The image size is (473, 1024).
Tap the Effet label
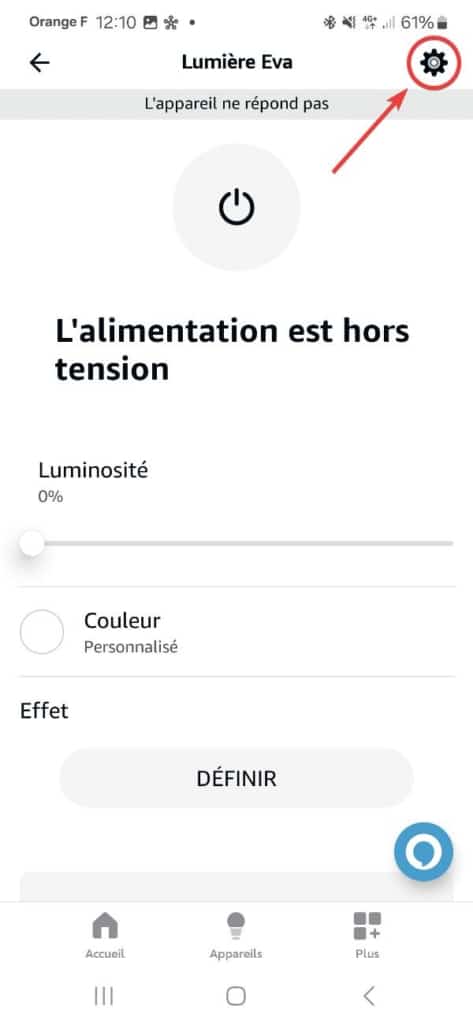click(44, 711)
